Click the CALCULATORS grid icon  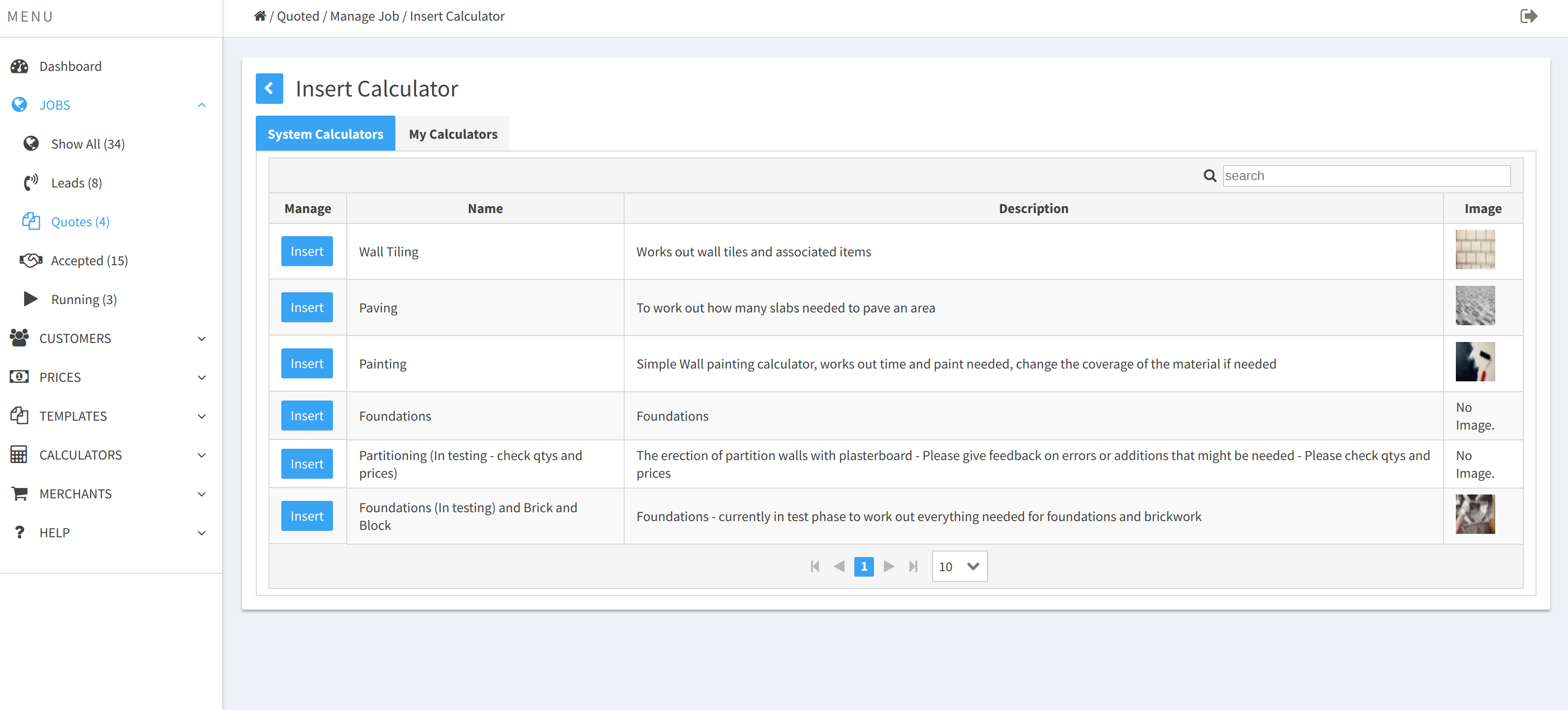click(20, 455)
